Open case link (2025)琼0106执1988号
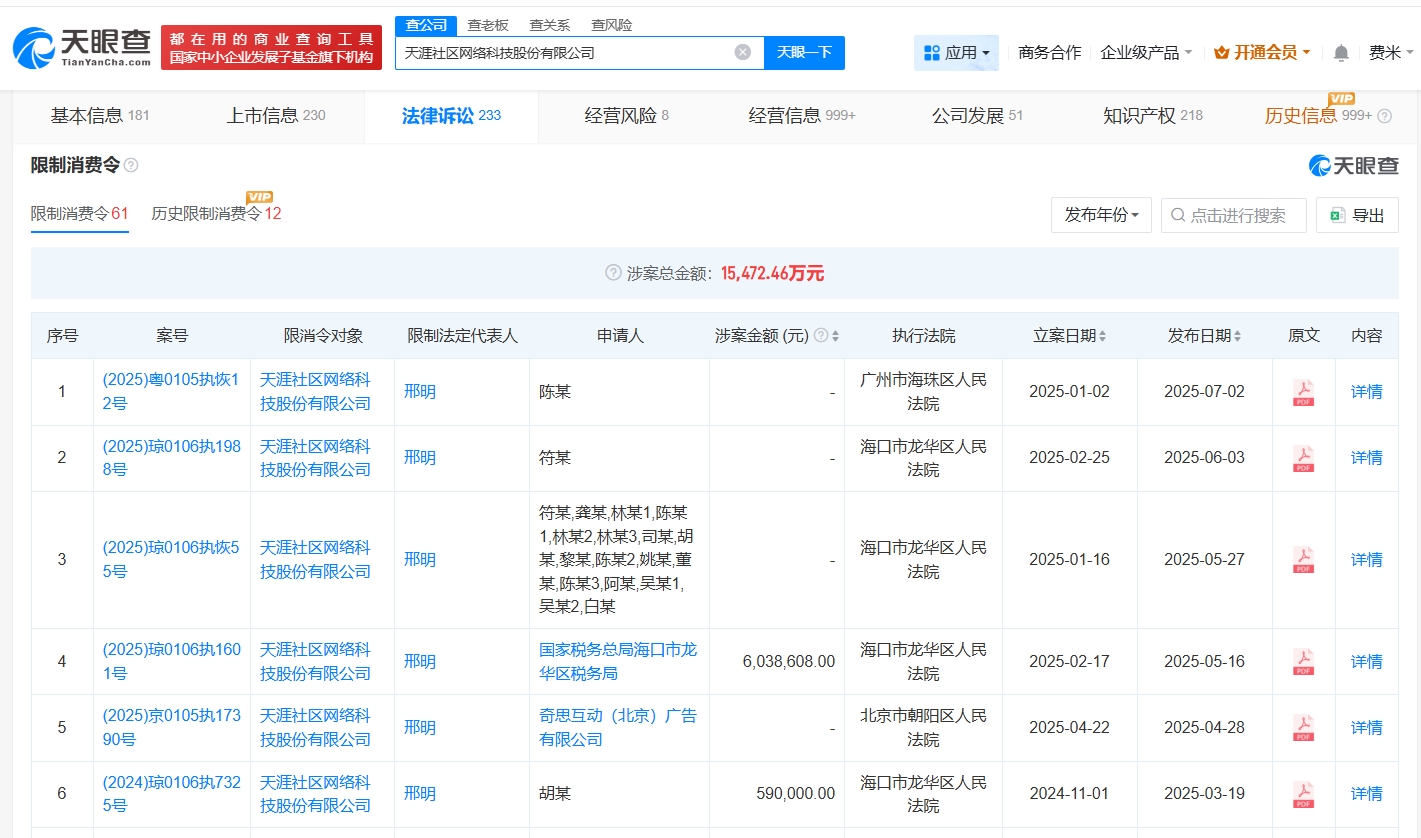Screen dimensions: 1421x838 pos(171,458)
